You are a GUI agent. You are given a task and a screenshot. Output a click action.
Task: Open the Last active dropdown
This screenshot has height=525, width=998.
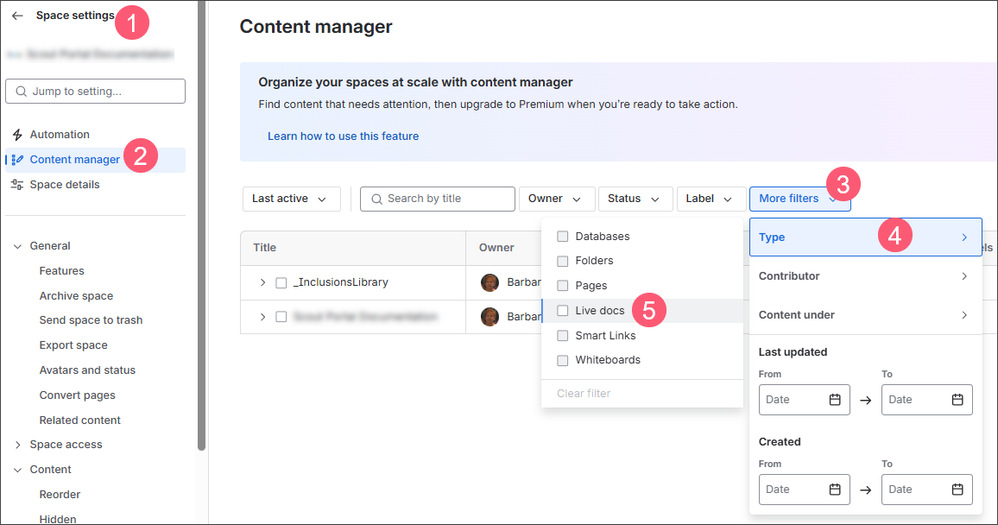coord(290,199)
